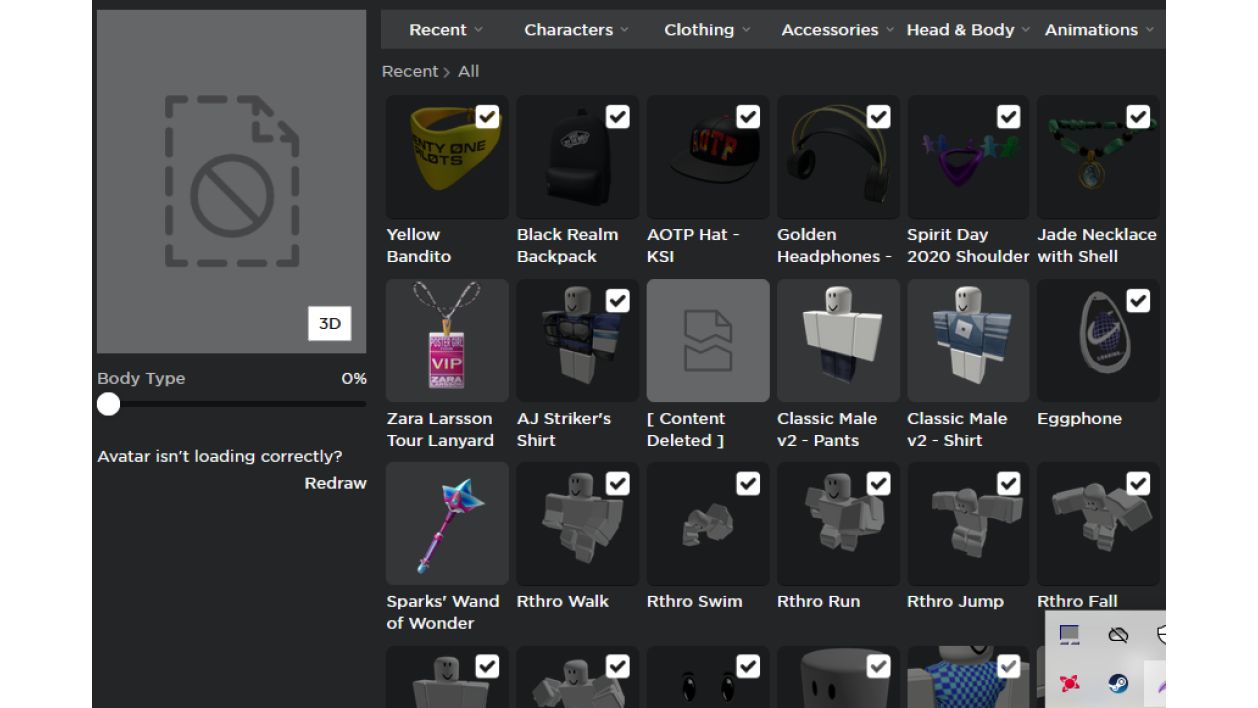Viewport: 1258px width, 708px height.
Task: Select the Eggphone item thumbnail
Action: [1098, 340]
